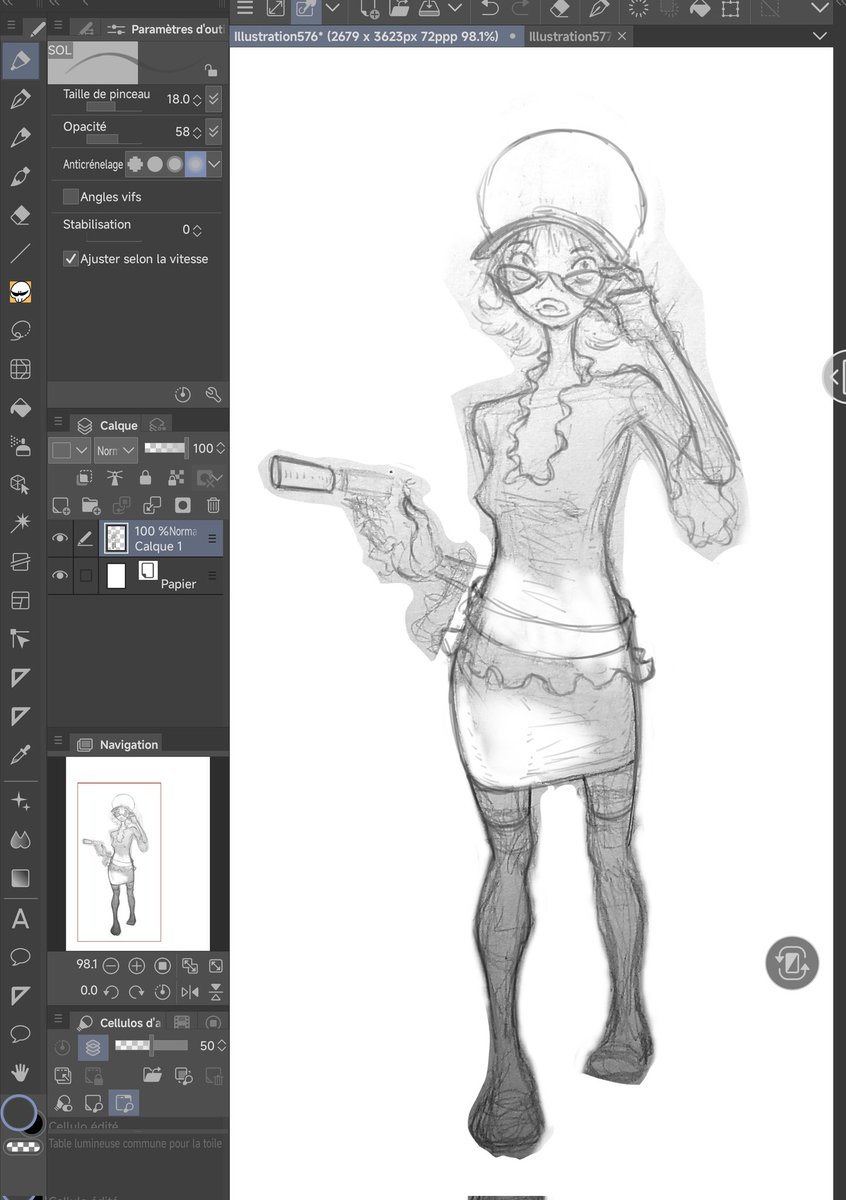Open canvas tab list chevron

820,36
